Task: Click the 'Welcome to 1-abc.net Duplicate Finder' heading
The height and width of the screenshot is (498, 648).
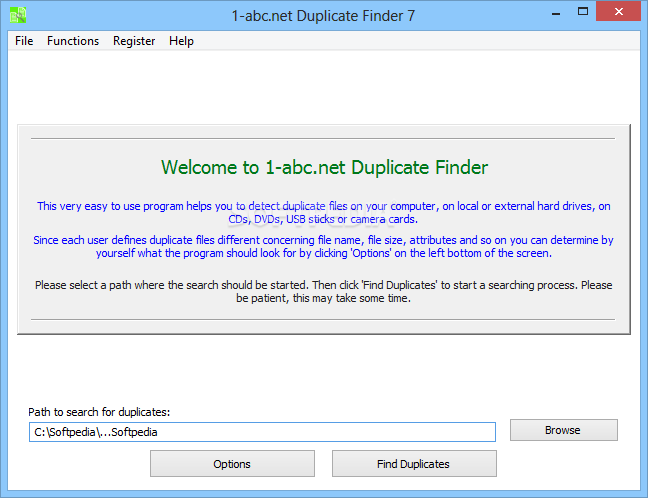Action: tap(324, 167)
